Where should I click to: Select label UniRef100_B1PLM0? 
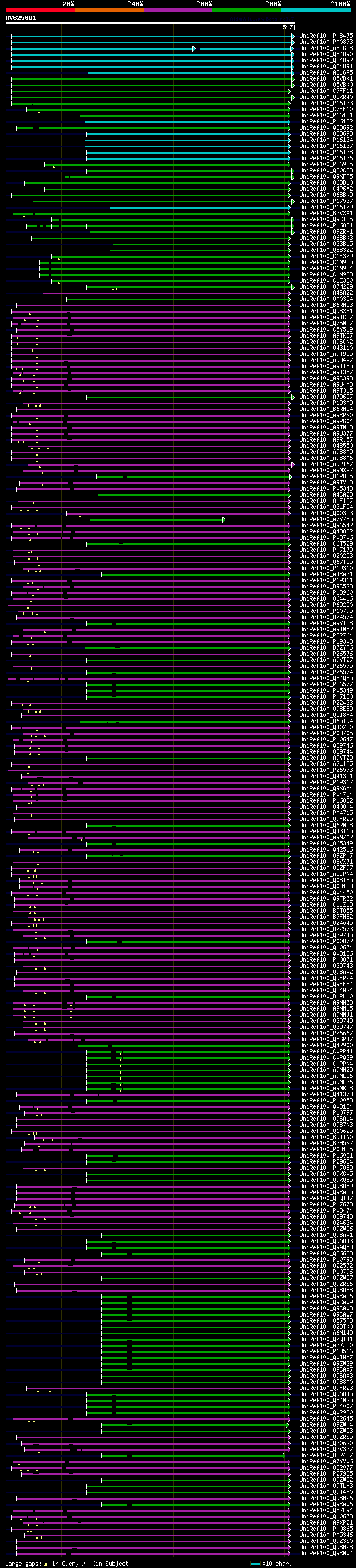pyautogui.click(x=325, y=996)
